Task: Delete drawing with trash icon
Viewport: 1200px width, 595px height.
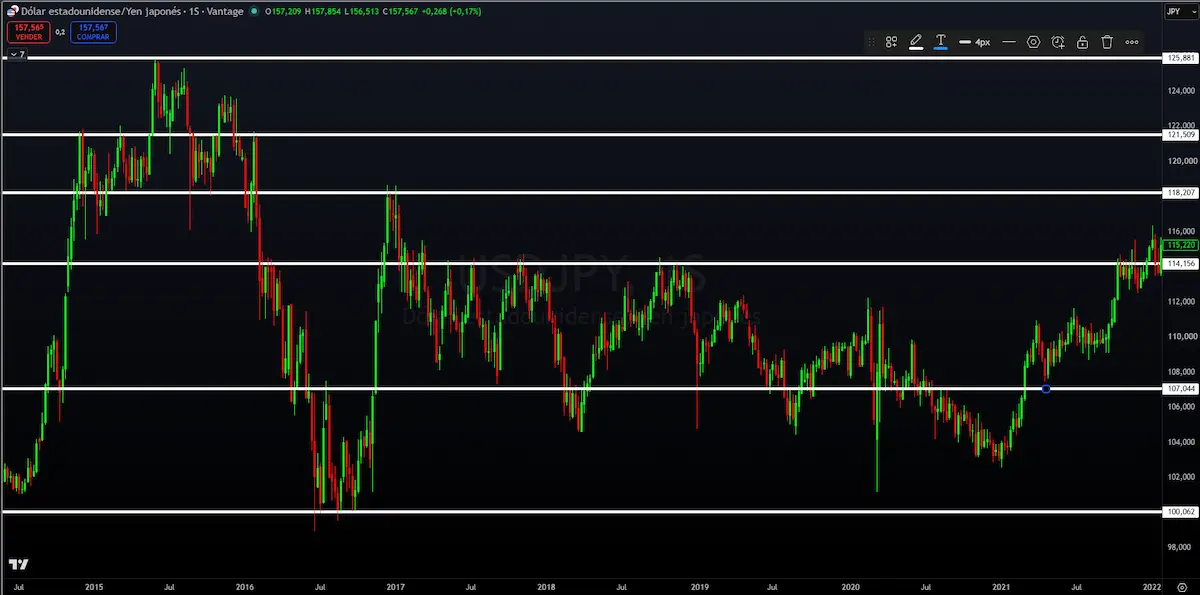Action: pos(1107,42)
